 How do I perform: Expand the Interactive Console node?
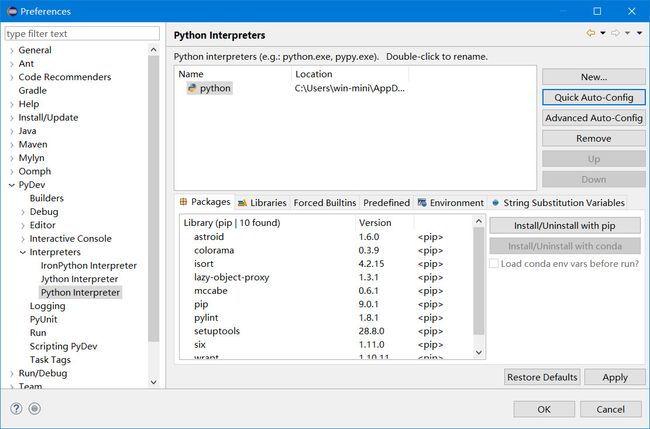[23, 239]
